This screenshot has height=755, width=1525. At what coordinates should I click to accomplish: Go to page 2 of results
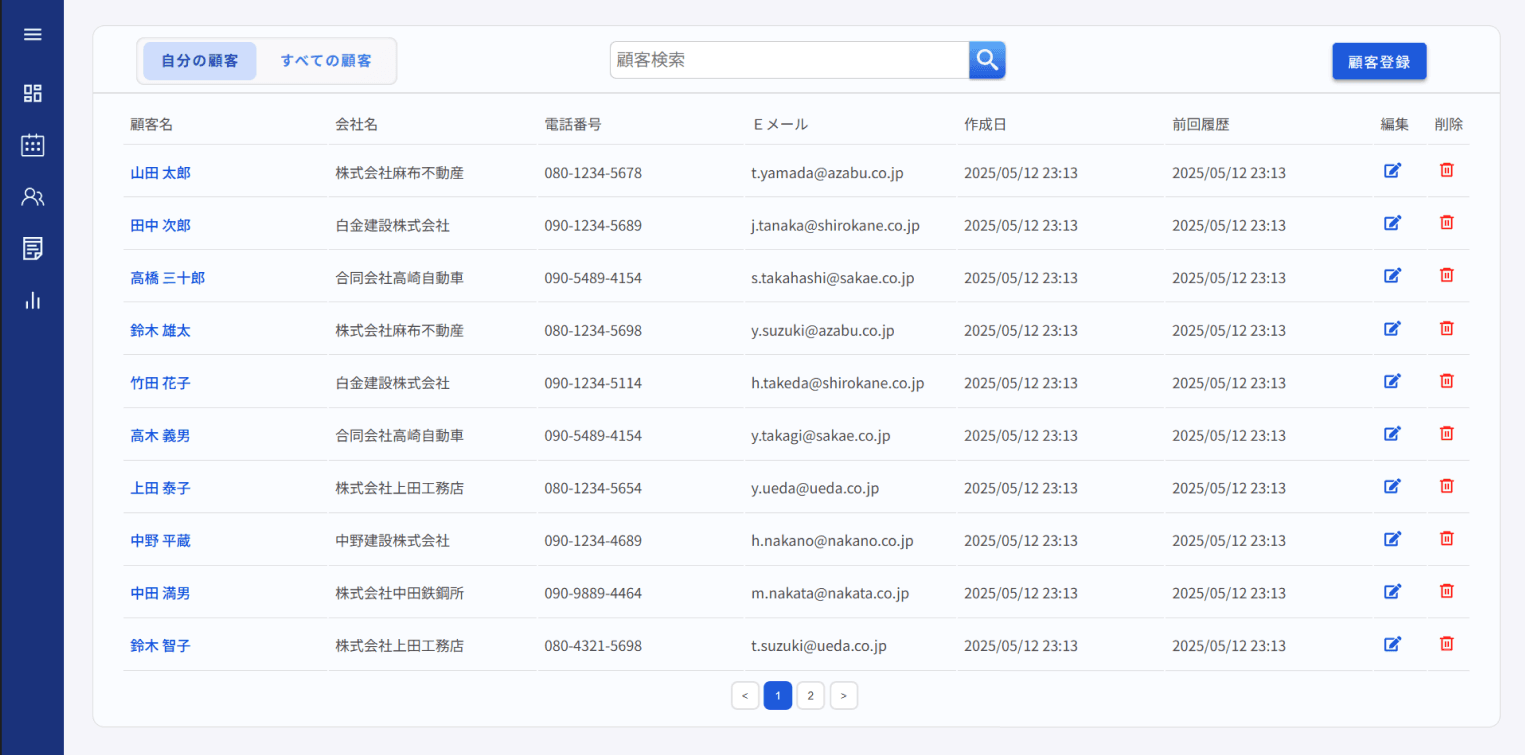(810, 696)
